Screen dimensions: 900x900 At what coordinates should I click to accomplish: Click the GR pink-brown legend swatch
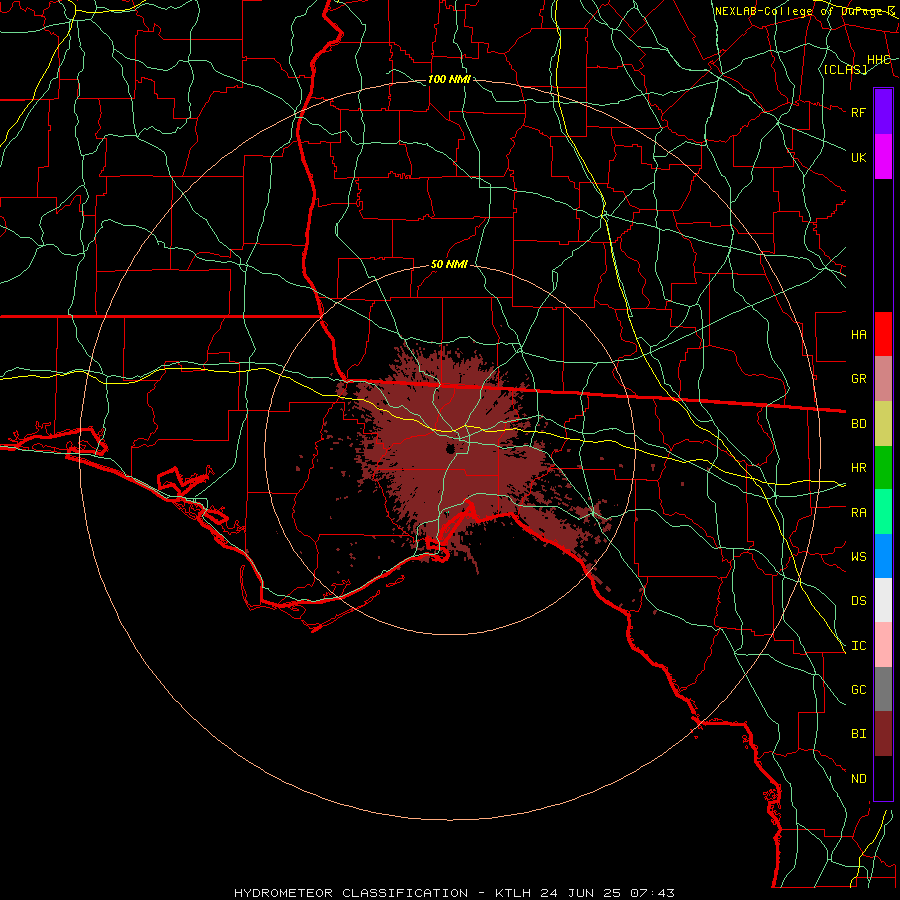(883, 379)
